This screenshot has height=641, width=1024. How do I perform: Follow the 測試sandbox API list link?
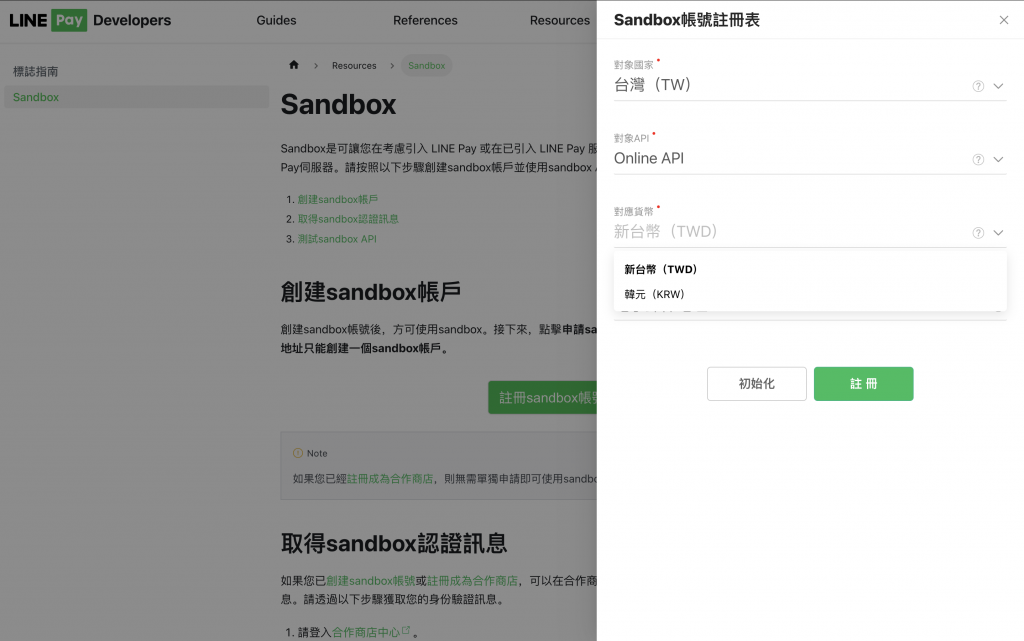[x=337, y=239]
